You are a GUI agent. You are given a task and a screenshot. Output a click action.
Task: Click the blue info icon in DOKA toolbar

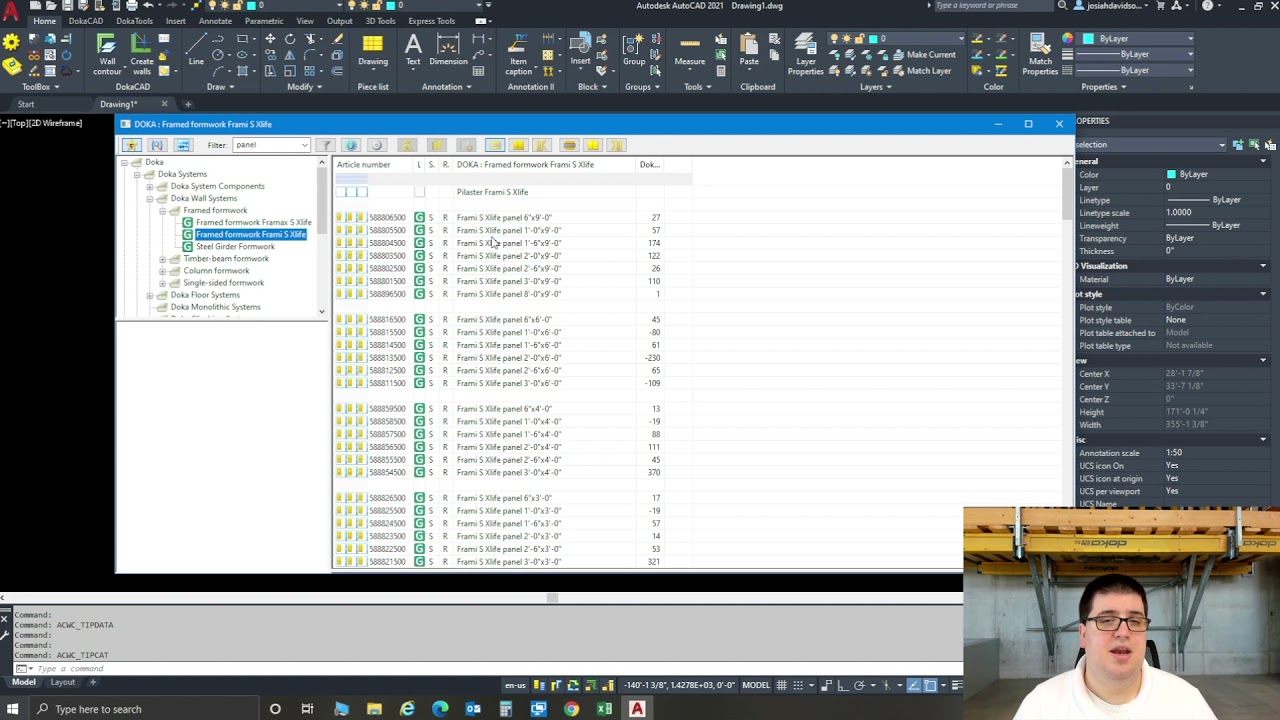(x=351, y=146)
